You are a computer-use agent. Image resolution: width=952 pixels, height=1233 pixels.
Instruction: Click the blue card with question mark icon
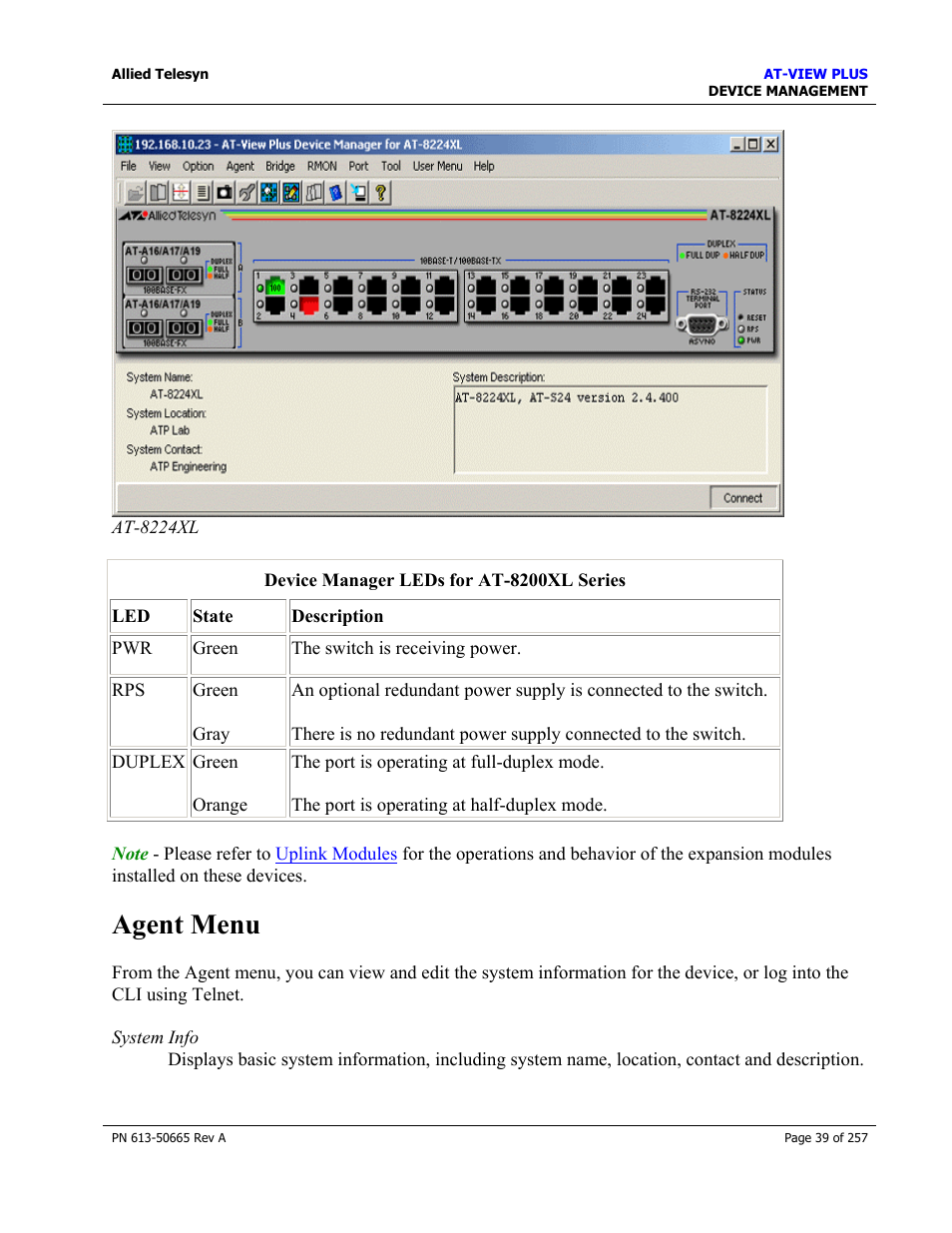[336, 193]
